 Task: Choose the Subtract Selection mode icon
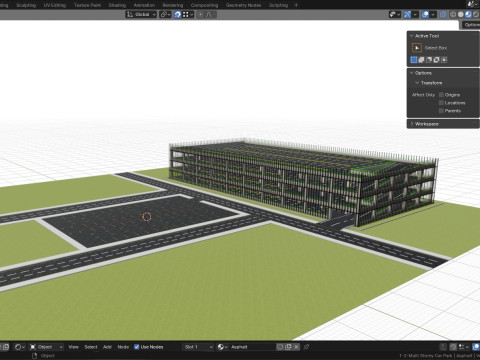429,60
